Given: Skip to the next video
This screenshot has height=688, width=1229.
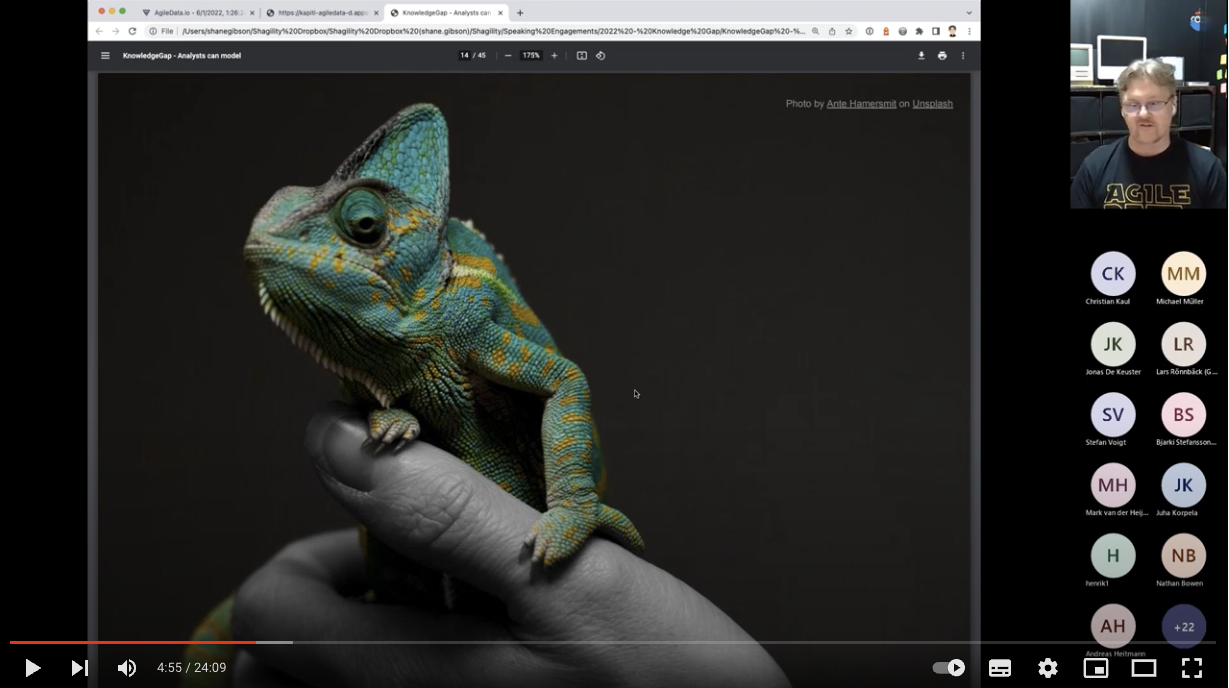Looking at the screenshot, I should point(80,668).
